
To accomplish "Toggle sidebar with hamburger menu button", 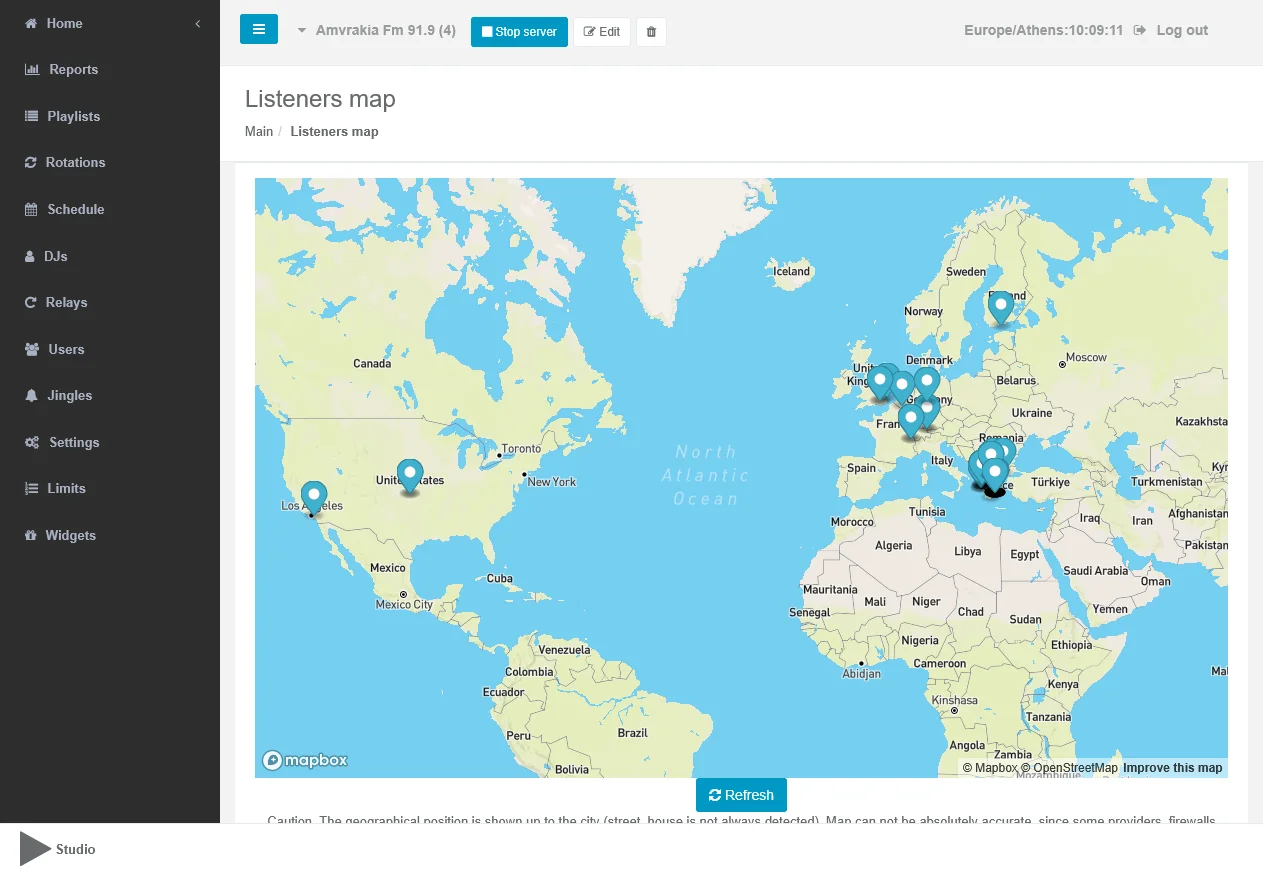I will (x=259, y=30).
